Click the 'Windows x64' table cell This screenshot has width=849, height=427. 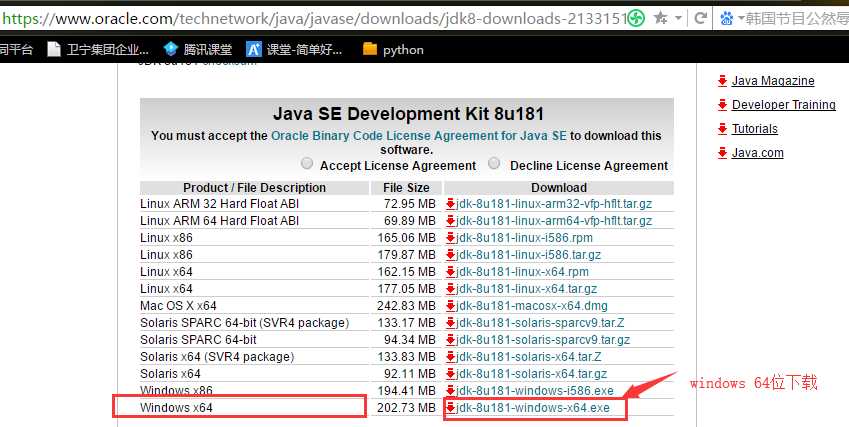pyautogui.click(x=254, y=408)
